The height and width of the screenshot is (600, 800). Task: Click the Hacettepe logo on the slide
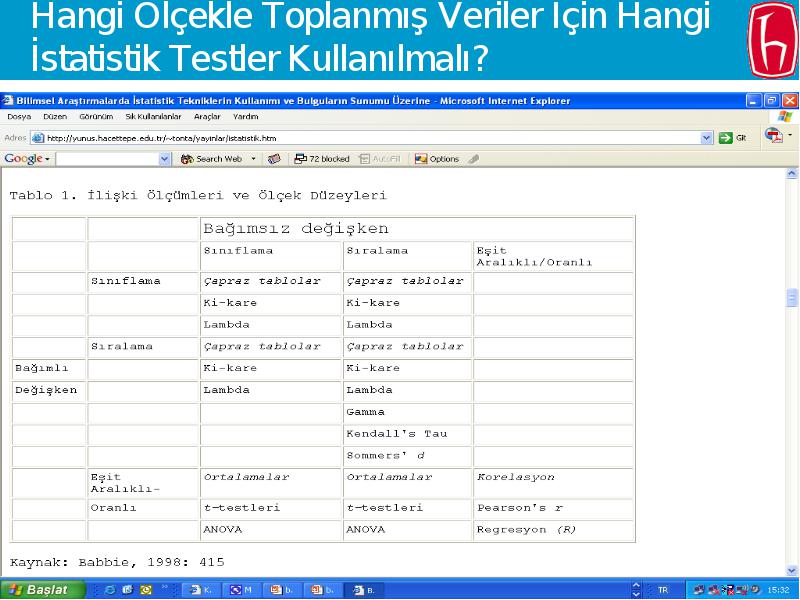[x=772, y=40]
